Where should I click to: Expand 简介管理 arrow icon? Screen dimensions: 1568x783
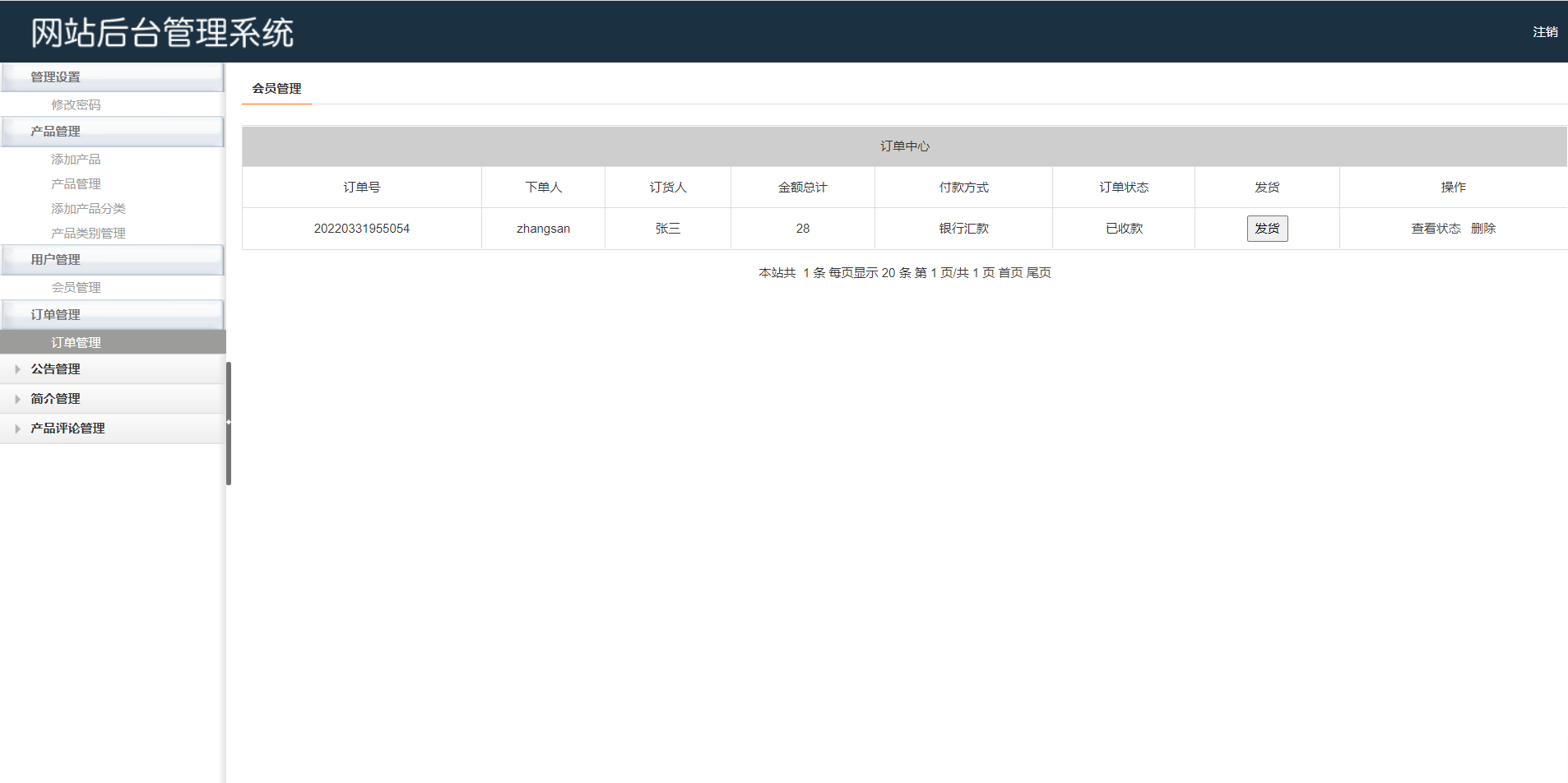(x=17, y=399)
